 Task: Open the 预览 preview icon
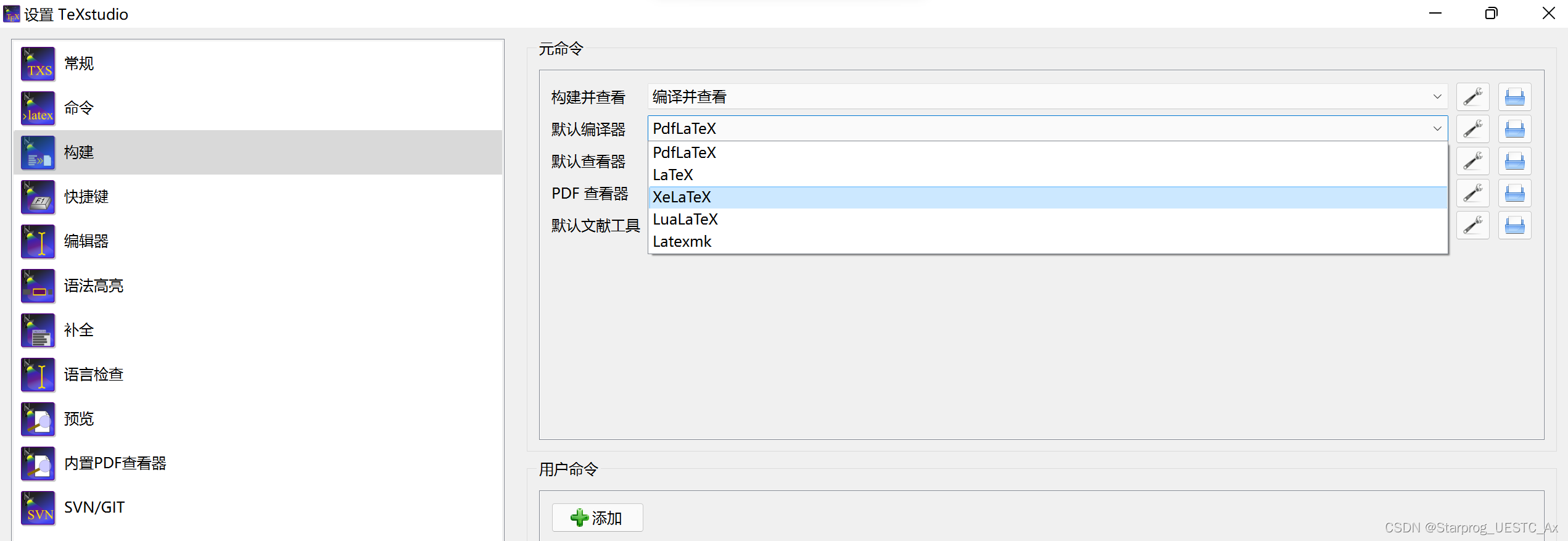(x=38, y=419)
